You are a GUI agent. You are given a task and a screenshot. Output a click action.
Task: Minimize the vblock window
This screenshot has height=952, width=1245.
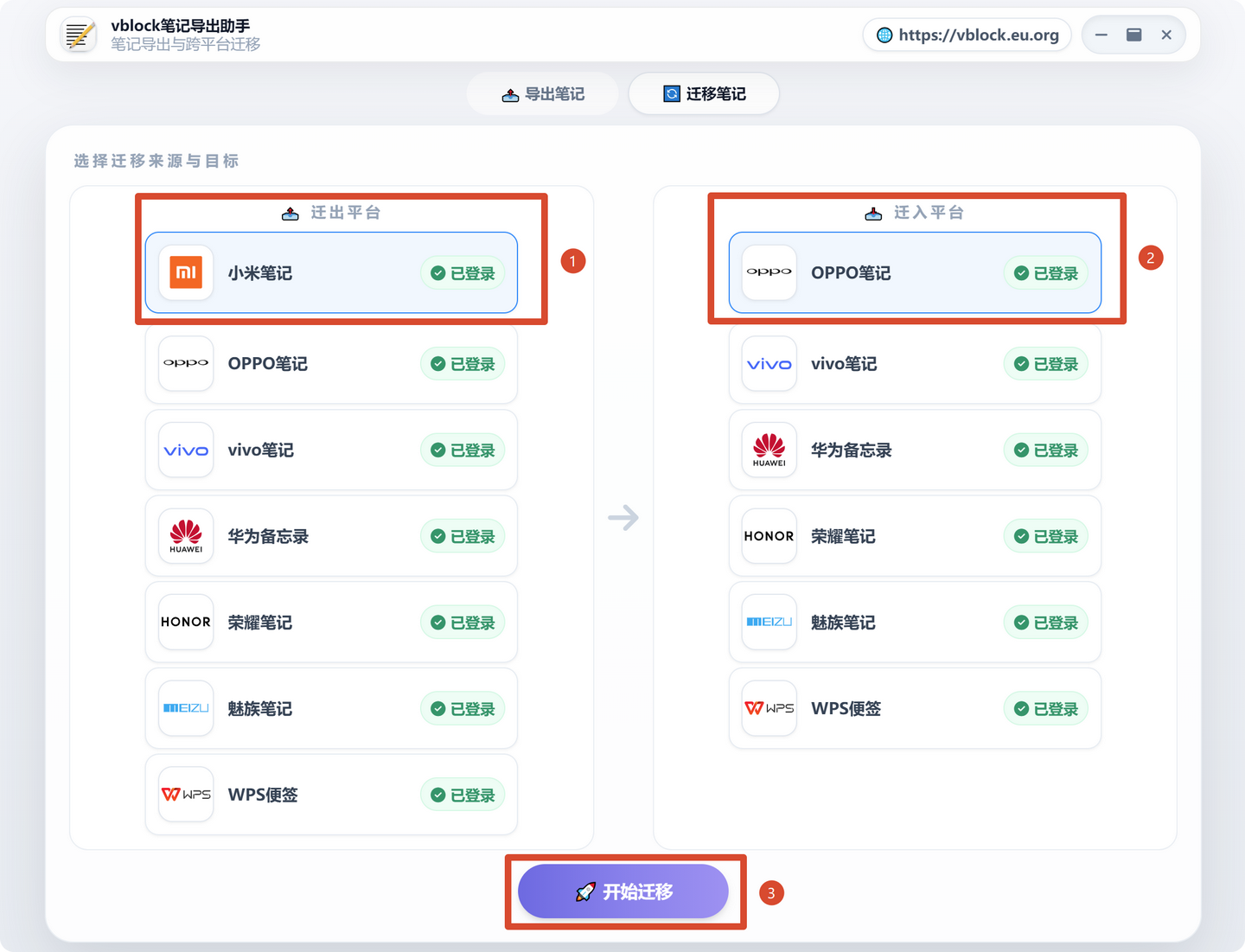pos(1101,35)
